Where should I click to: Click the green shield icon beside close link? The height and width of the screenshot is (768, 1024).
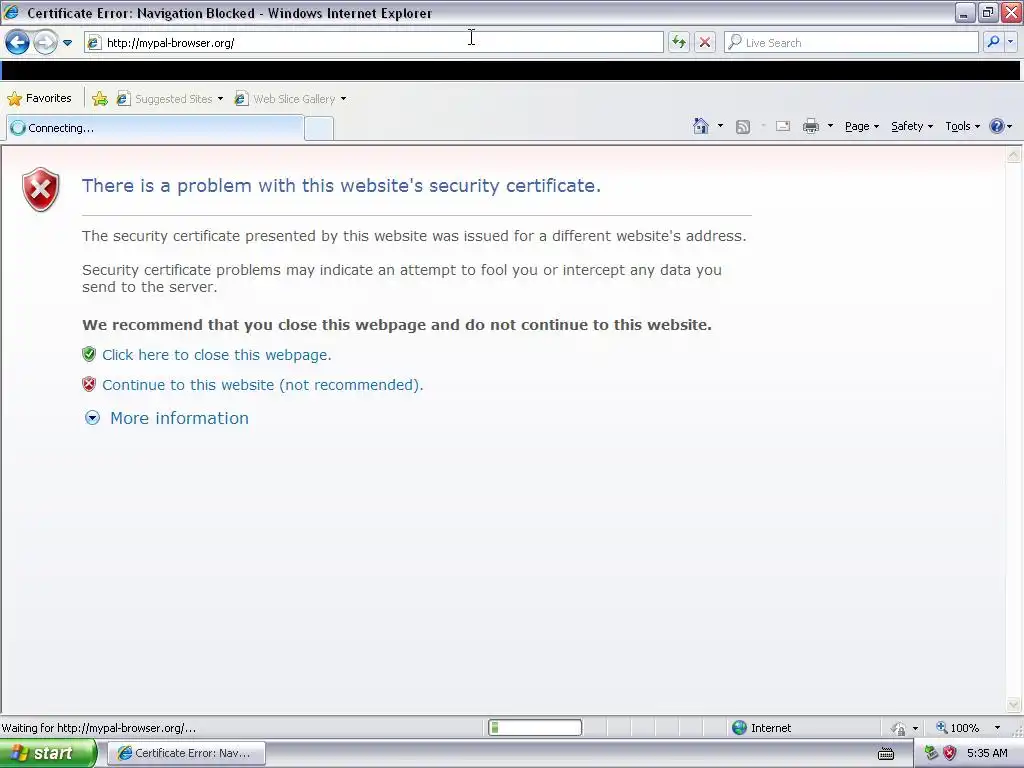coord(89,354)
